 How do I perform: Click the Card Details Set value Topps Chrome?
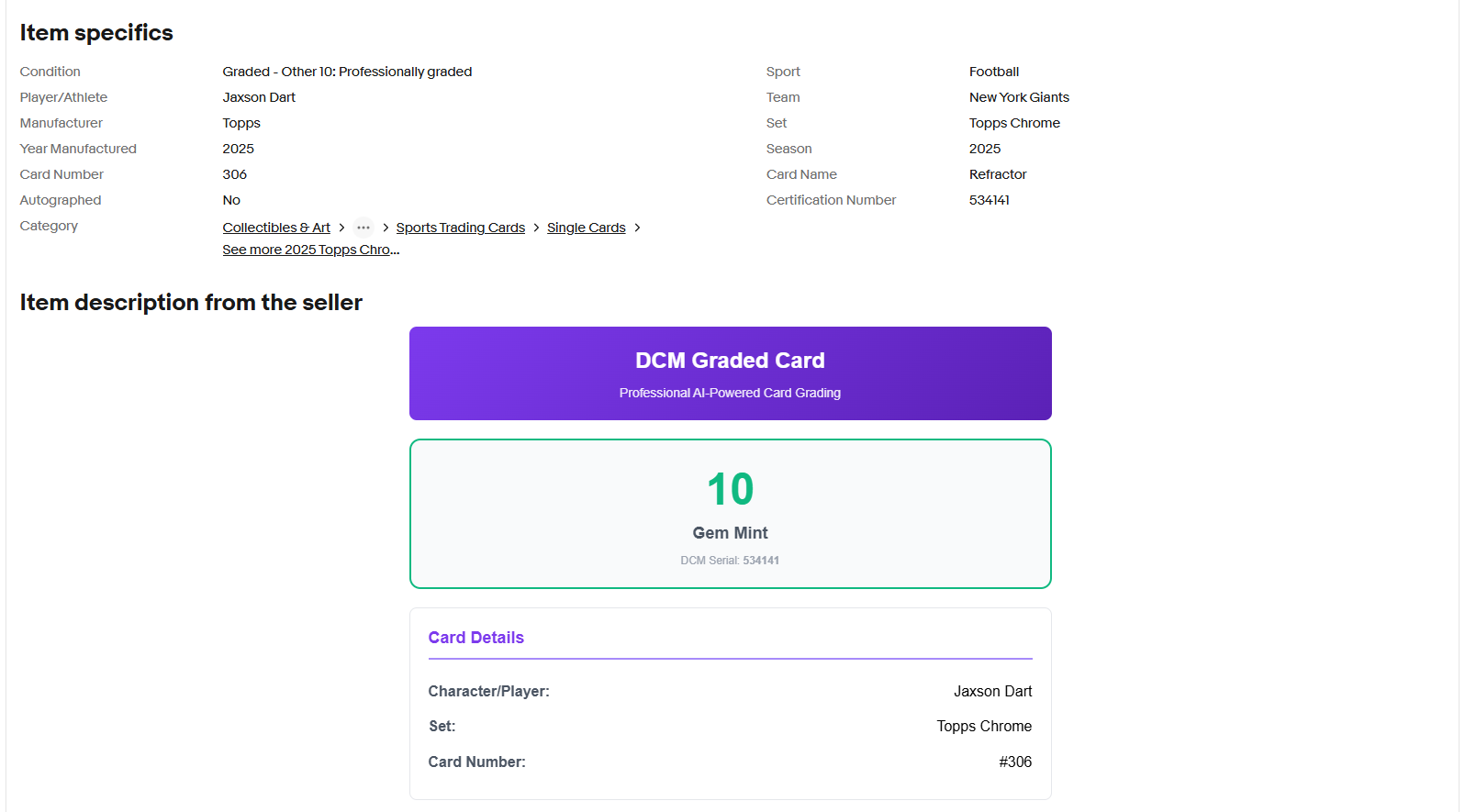984,727
